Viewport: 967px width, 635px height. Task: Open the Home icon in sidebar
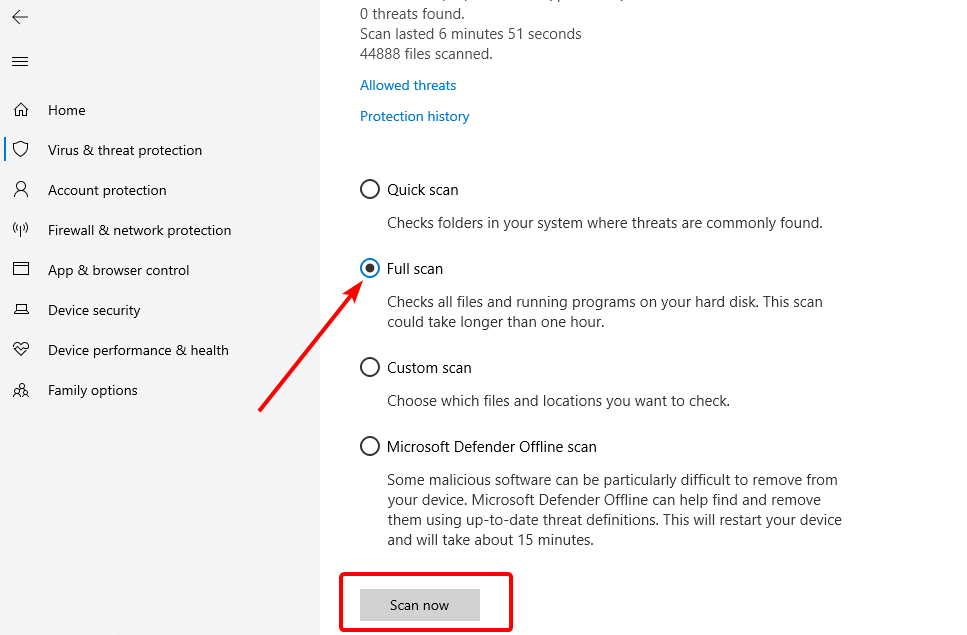tap(20, 110)
